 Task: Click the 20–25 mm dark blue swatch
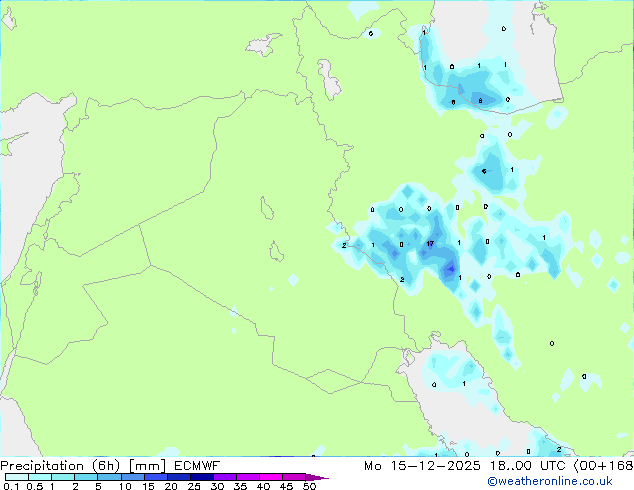[179, 477]
